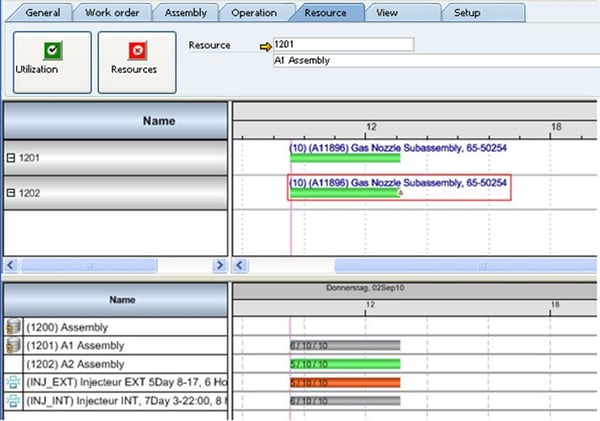This screenshot has height=421, width=600.
Task: Click Gas Nozzle Subassembly label in row 1202
Action: click(398, 183)
